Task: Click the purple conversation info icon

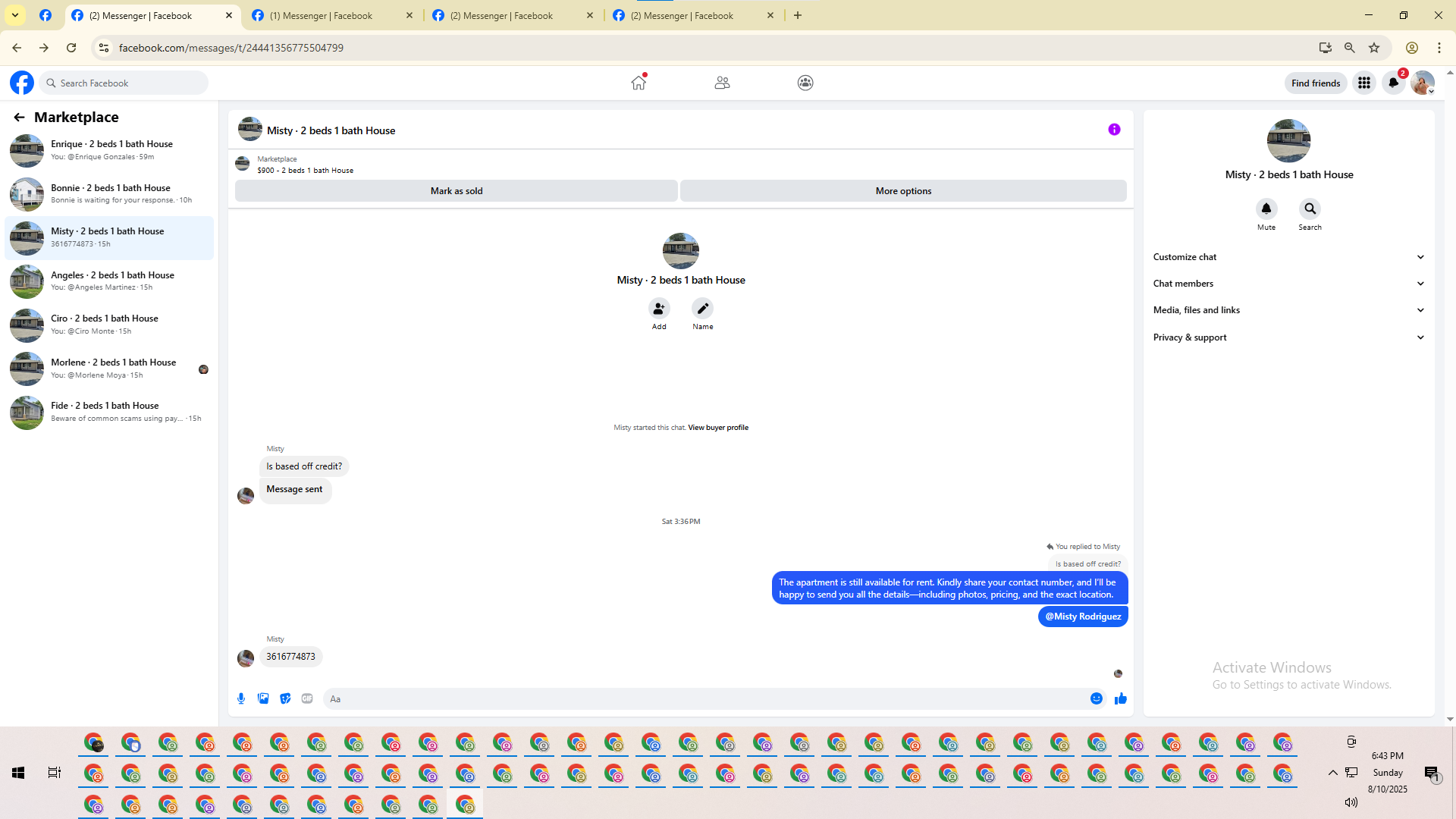Action: pos(1114,130)
